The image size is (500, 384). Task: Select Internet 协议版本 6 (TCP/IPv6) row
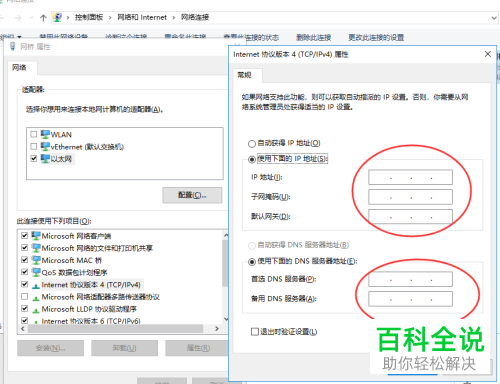91,321
